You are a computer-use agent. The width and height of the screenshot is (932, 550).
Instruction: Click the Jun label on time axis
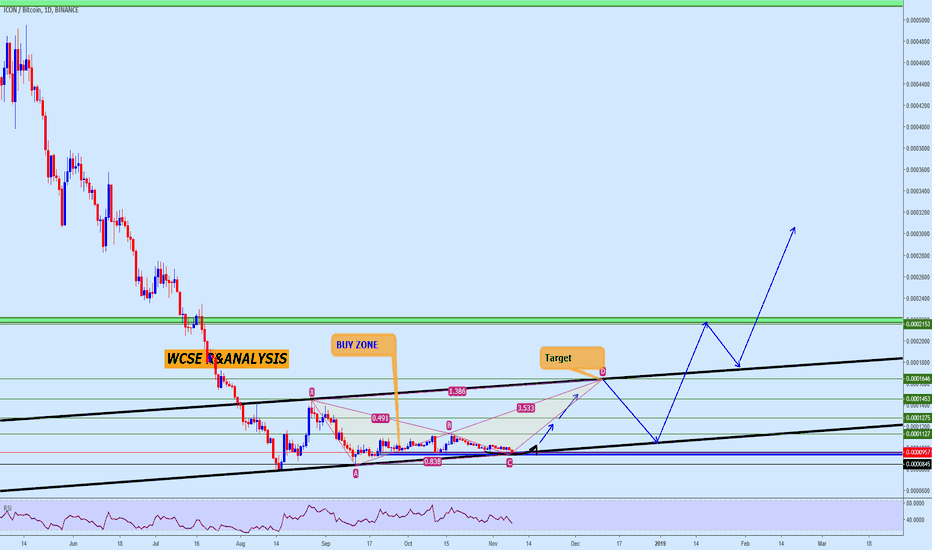point(73,543)
